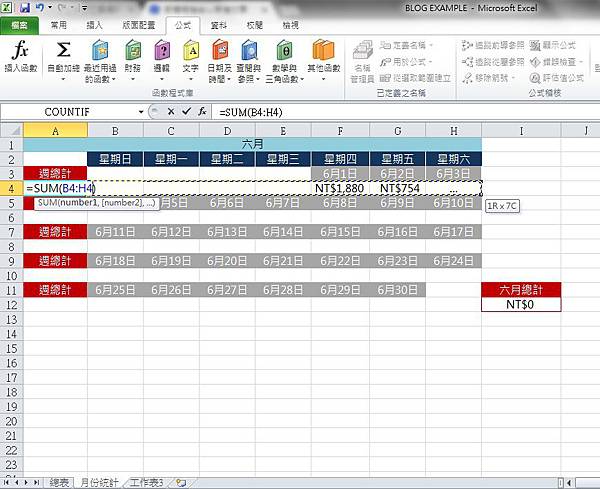Click Create from Selection (從選取範圍建立)

415,78
